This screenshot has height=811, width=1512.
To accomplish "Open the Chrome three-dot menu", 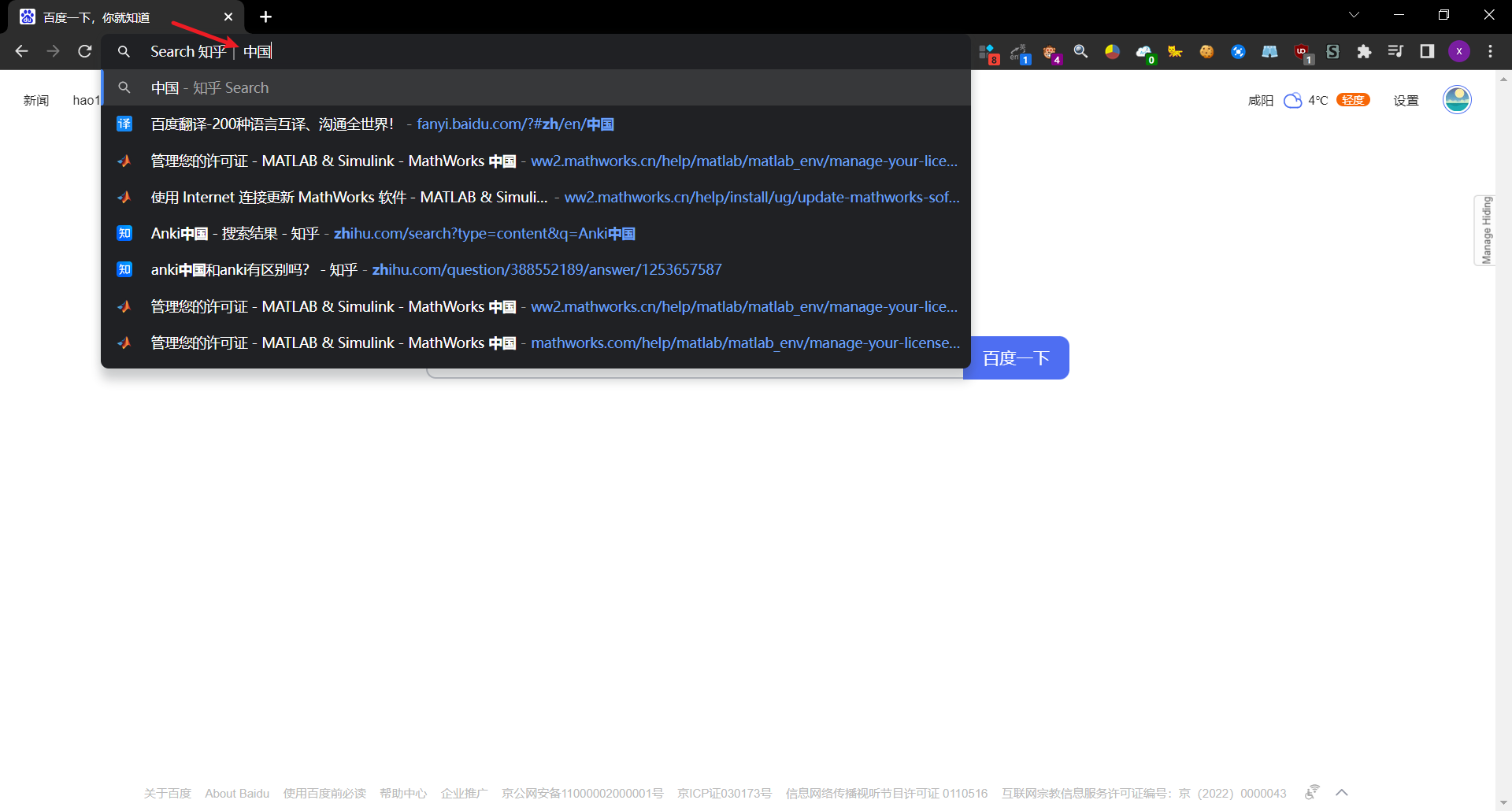I will tap(1490, 51).
